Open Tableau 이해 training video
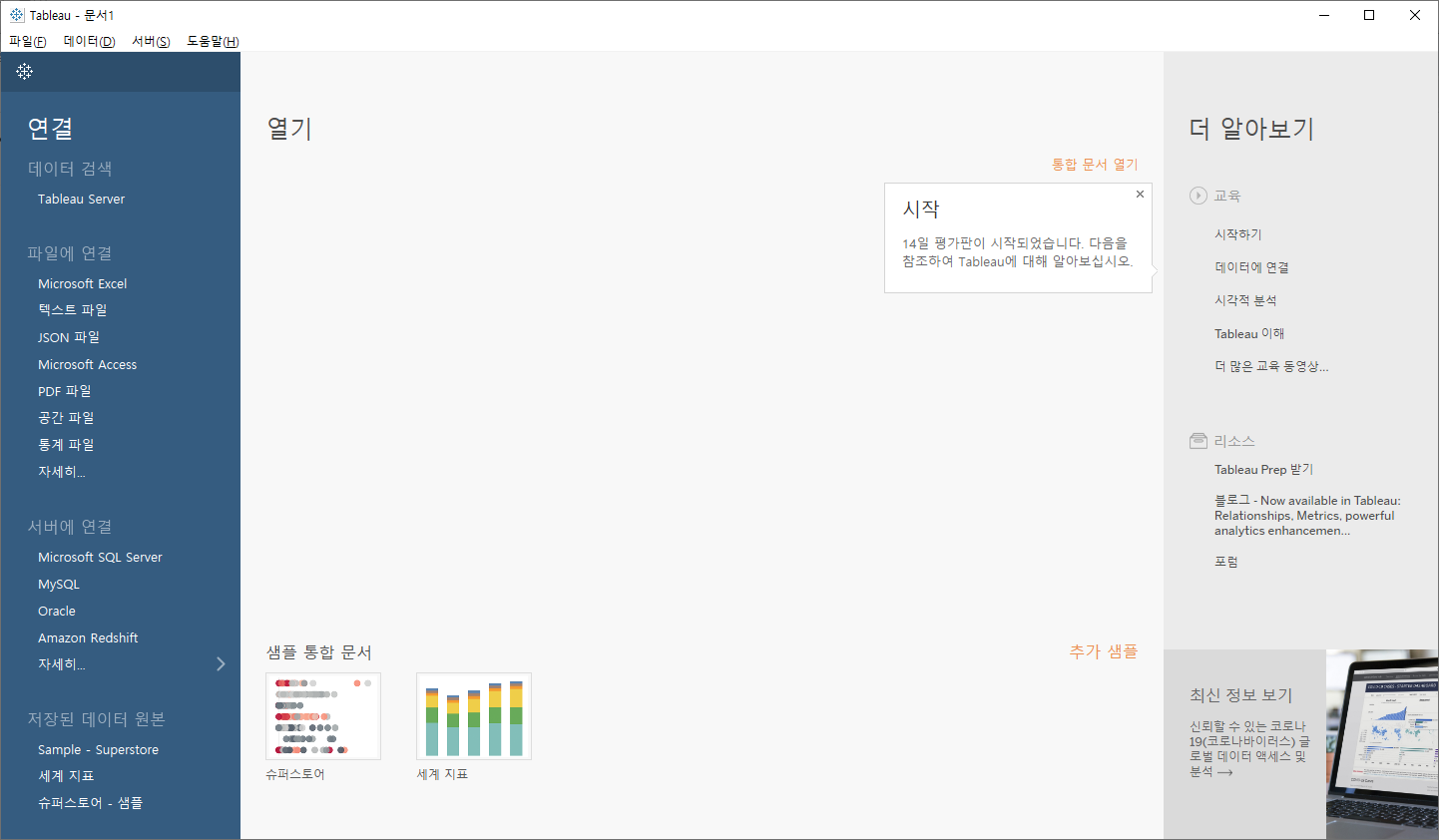Viewport: 1439px width, 840px height. point(1249,333)
